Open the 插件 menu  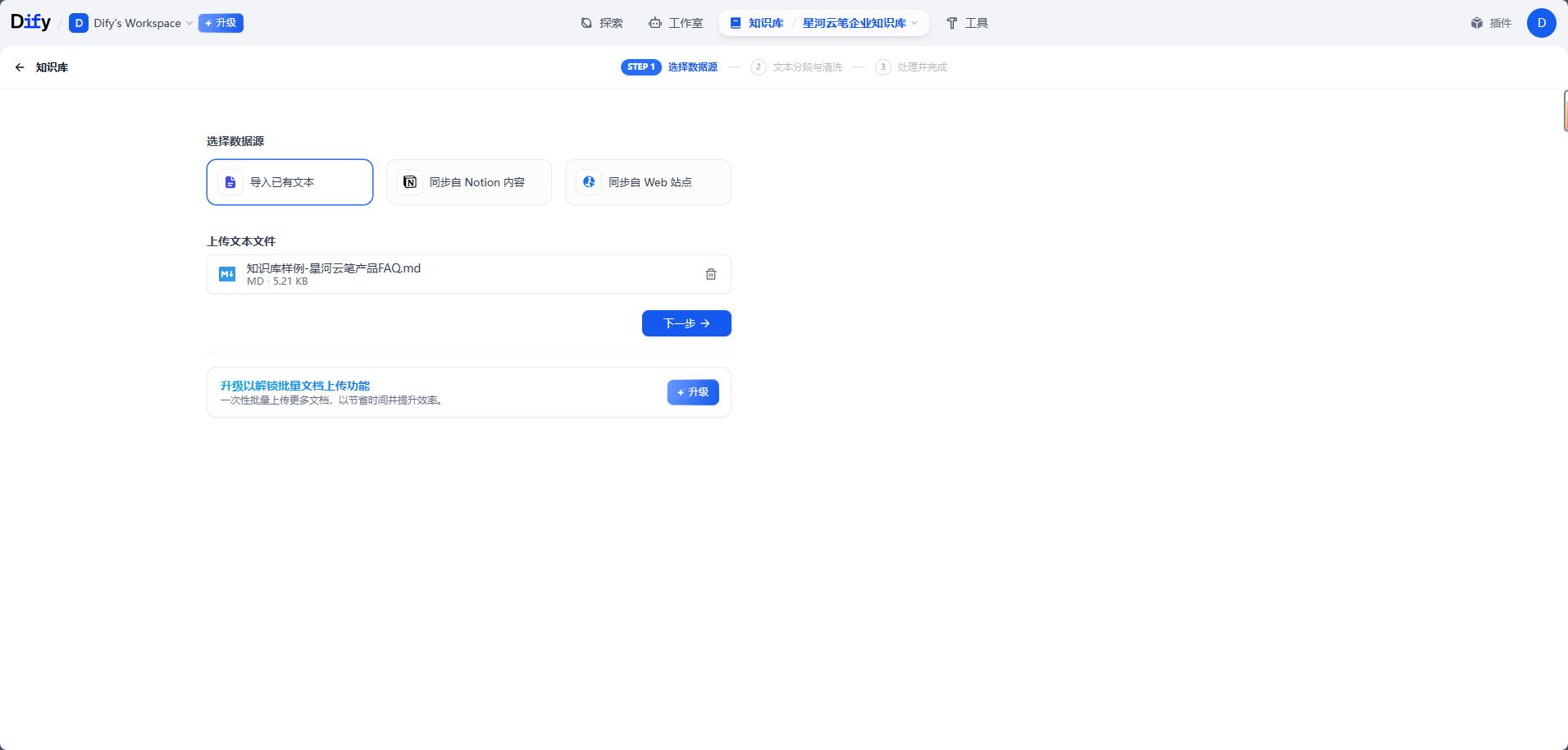1491,23
